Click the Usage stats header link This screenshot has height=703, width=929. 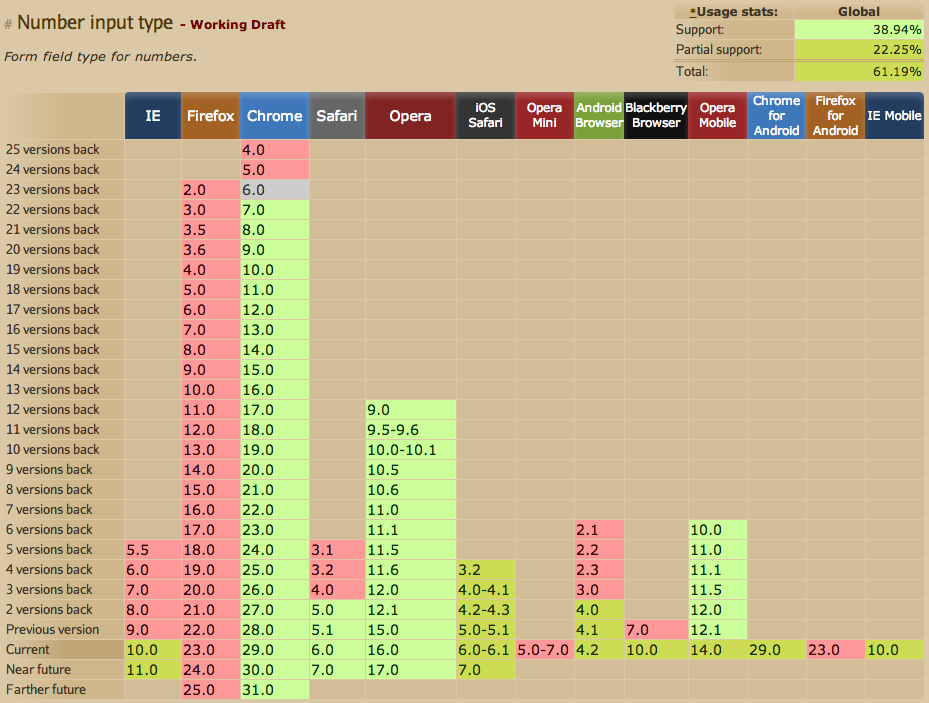click(733, 11)
